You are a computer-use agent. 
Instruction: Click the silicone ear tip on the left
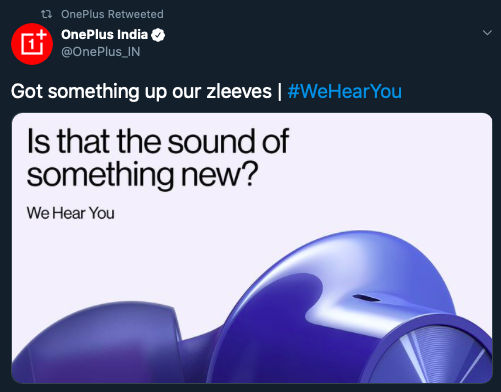(100, 343)
